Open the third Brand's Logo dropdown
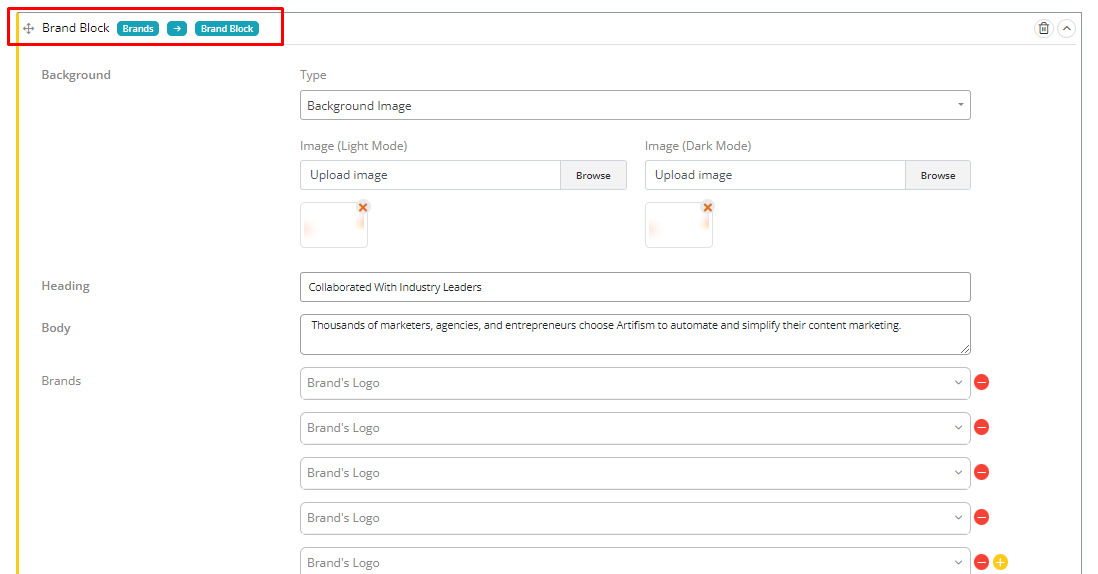 coord(634,473)
